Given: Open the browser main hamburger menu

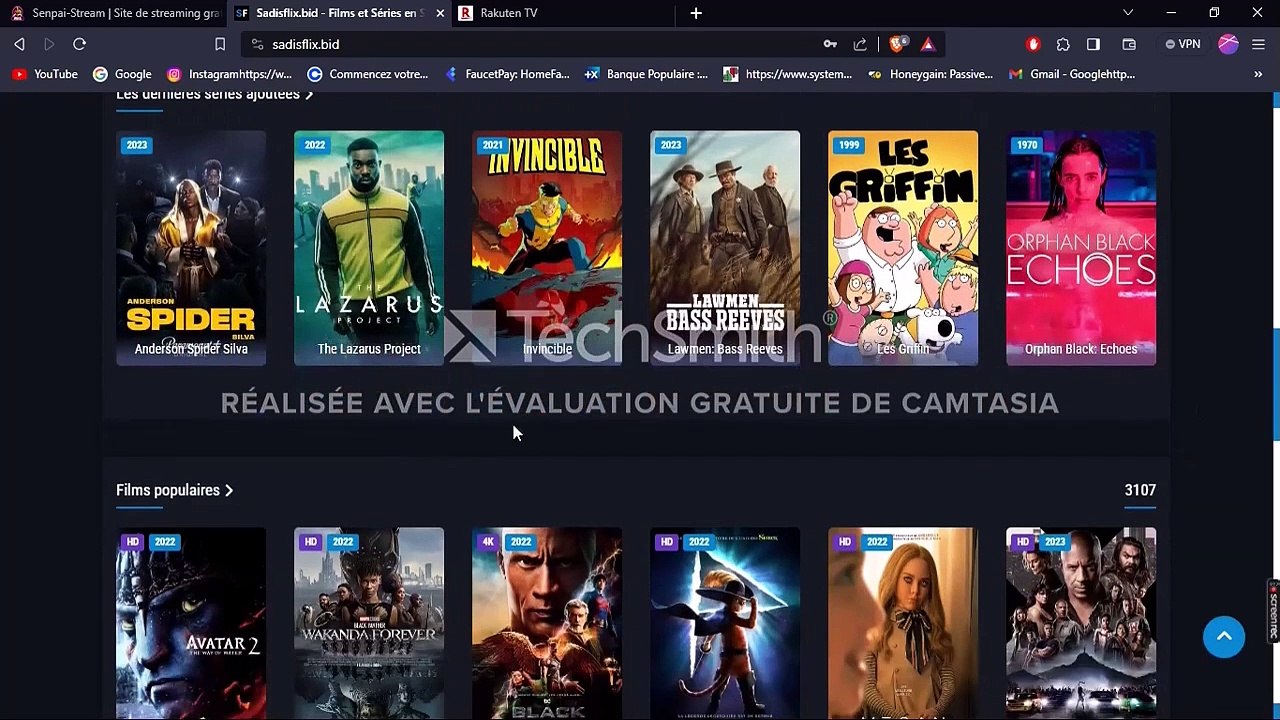Looking at the screenshot, I should click(1259, 44).
